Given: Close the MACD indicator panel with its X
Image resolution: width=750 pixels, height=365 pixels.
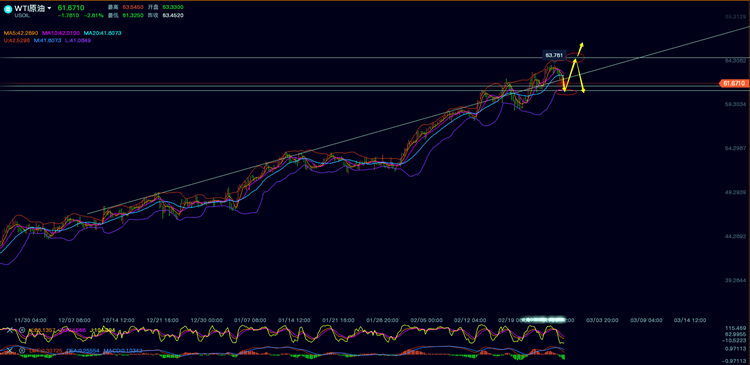Looking at the screenshot, I should [x=9, y=351].
